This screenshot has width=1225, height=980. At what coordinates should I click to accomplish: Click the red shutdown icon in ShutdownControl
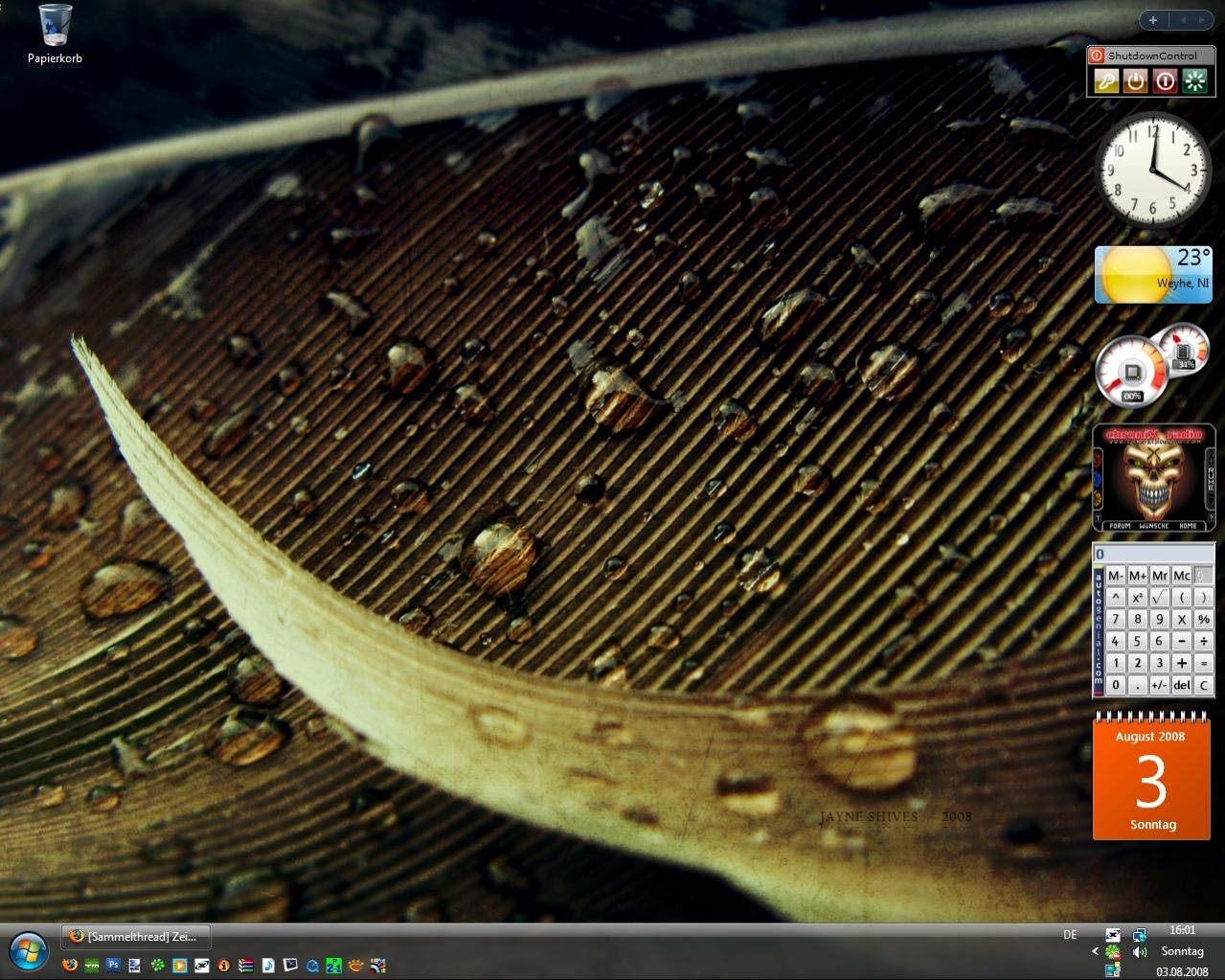click(1165, 80)
